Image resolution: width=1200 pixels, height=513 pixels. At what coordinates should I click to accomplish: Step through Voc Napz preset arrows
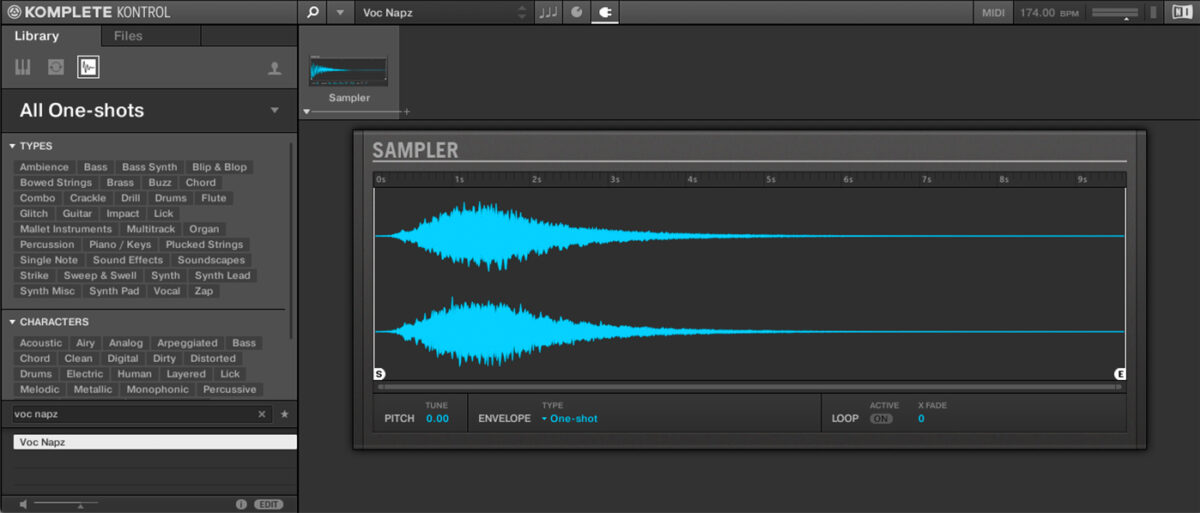pyautogui.click(x=521, y=12)
